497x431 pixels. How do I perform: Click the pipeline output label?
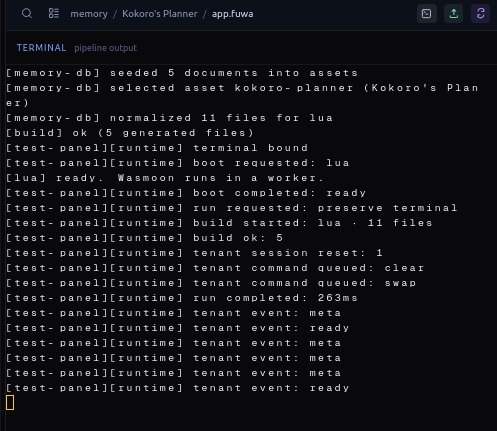105,48
